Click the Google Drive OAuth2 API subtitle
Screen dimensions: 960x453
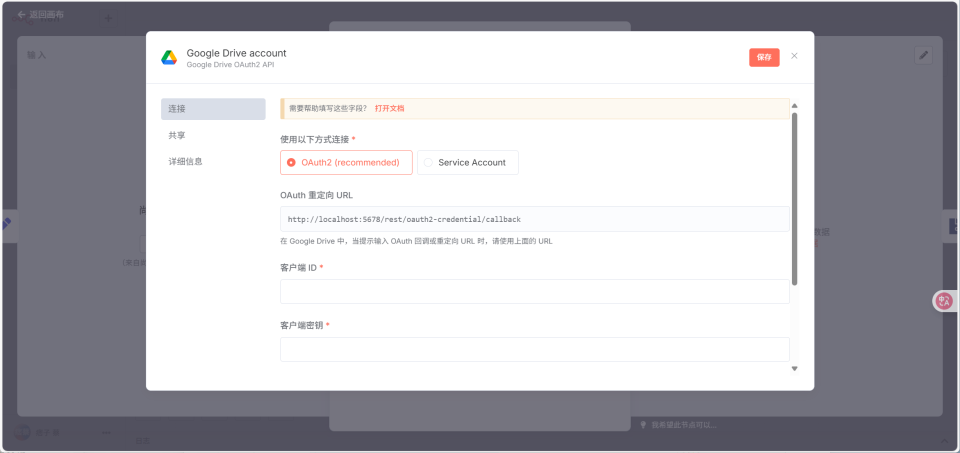pyautogui.click(x=230, y=64)
